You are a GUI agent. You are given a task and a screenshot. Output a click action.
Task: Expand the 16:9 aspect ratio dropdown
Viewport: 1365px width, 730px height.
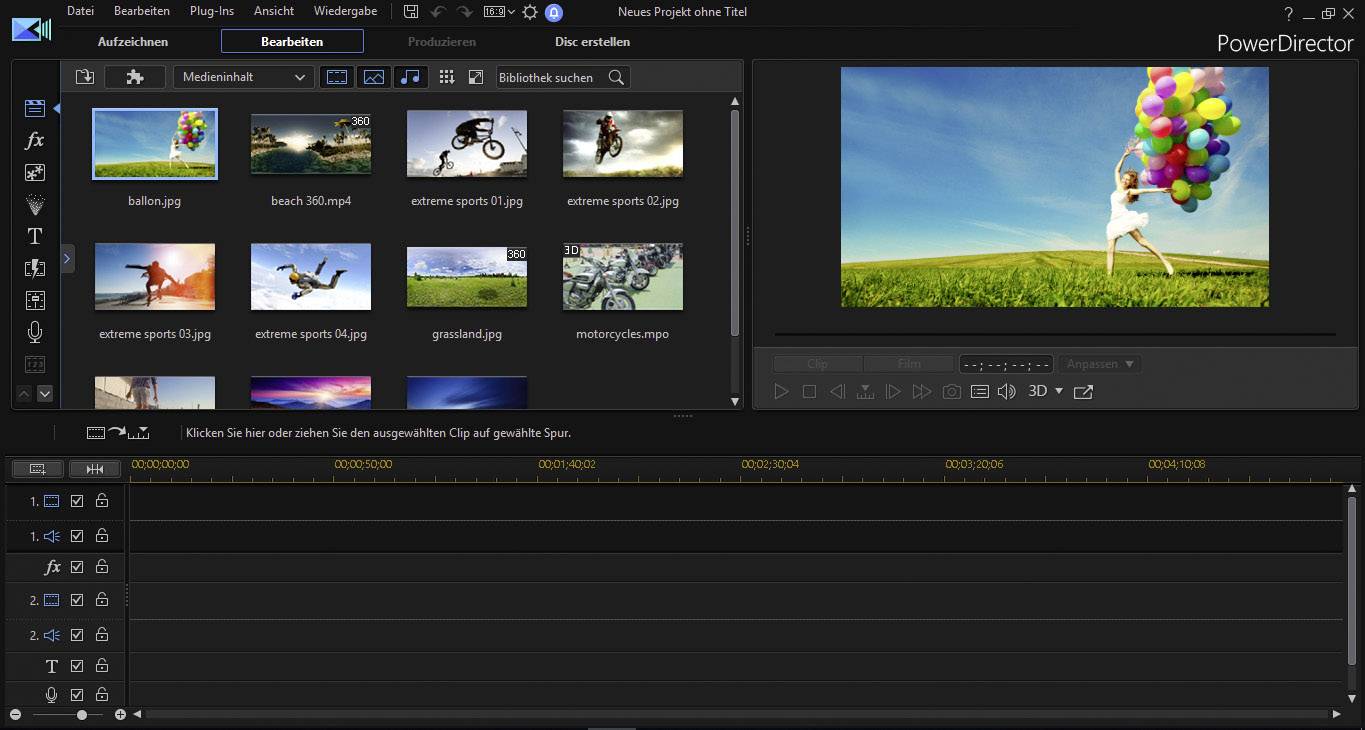(499, 12)
